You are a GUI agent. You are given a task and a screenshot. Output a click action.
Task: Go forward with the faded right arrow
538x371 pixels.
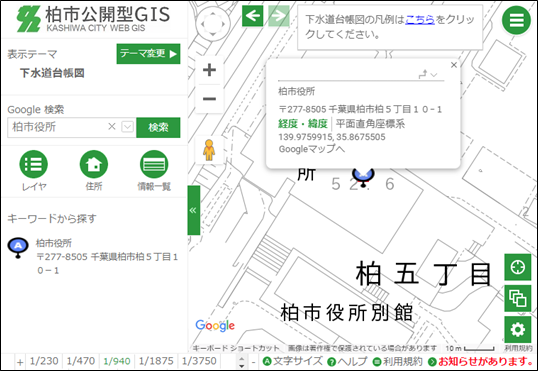pos(279,16)
